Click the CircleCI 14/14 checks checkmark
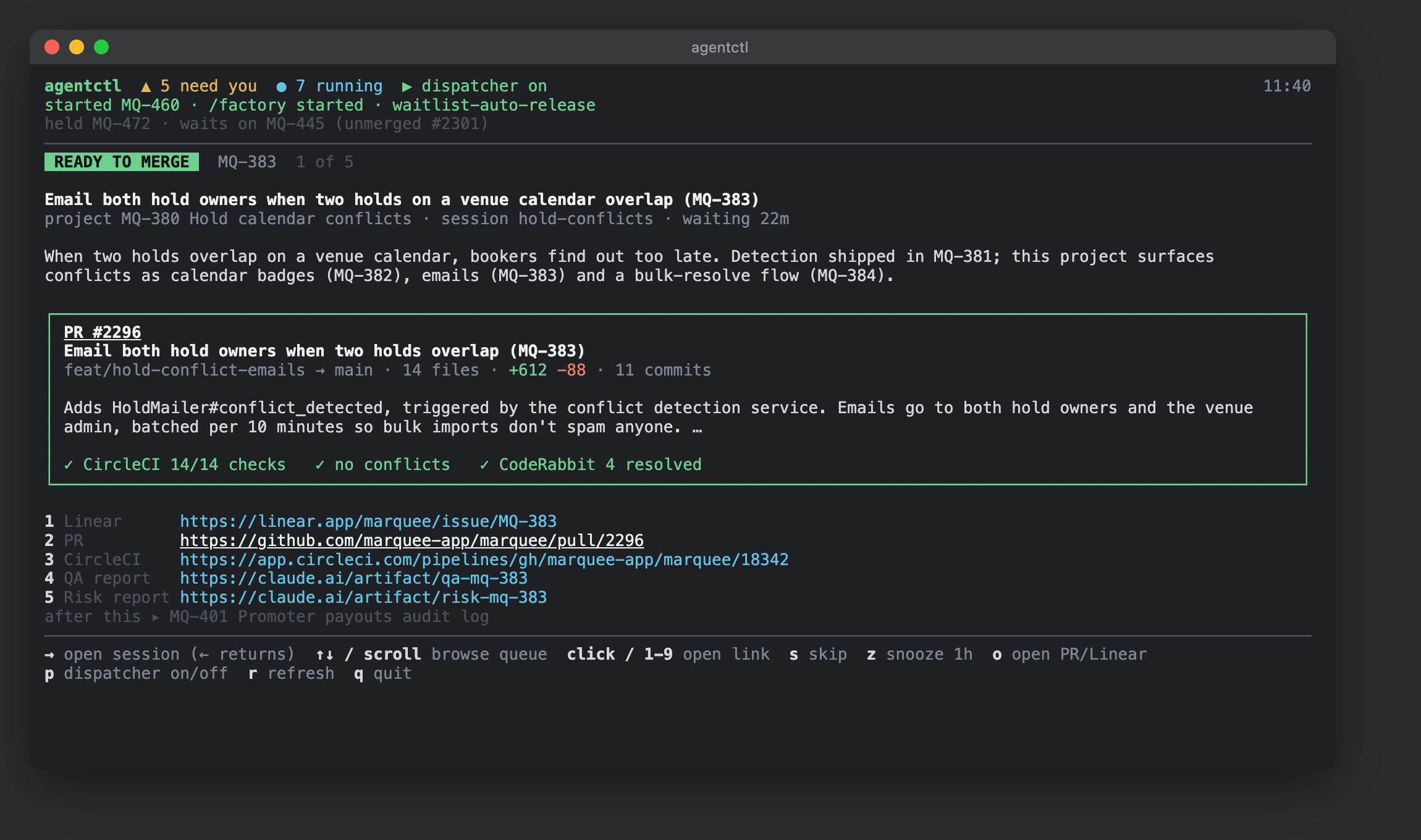The height and width of the screenshot is (840, 1421). click(x=69, y=464)
